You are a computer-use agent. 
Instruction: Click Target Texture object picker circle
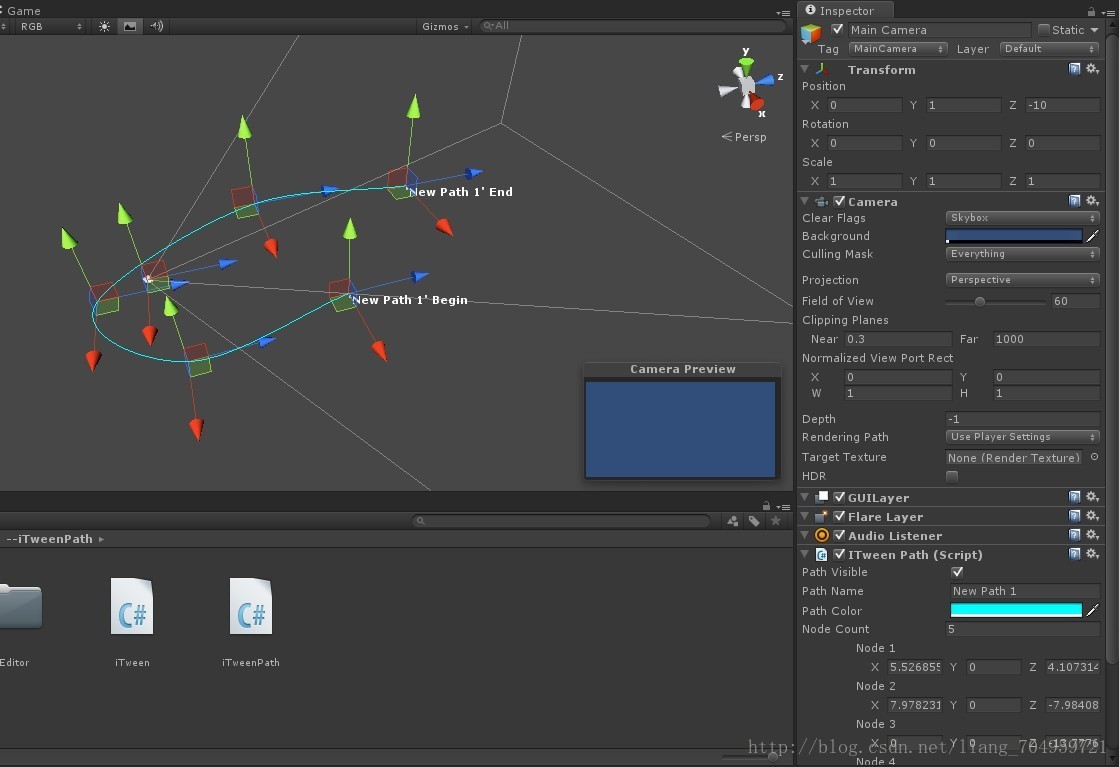1094,457
